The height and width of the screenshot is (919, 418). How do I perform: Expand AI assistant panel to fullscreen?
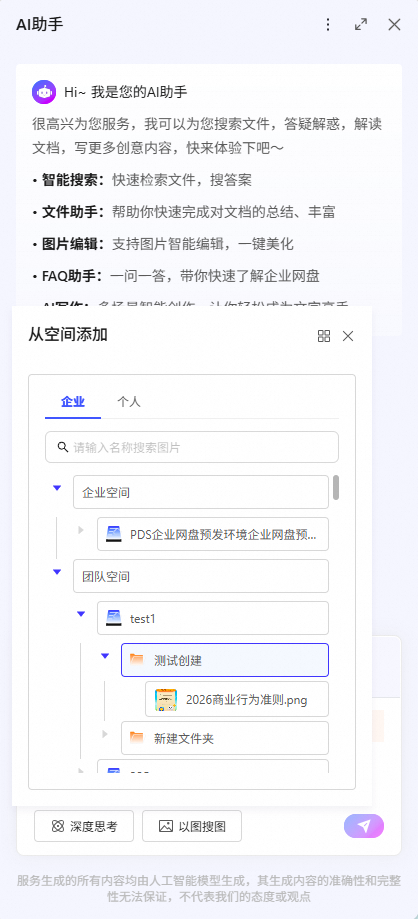tap(361, 25)
